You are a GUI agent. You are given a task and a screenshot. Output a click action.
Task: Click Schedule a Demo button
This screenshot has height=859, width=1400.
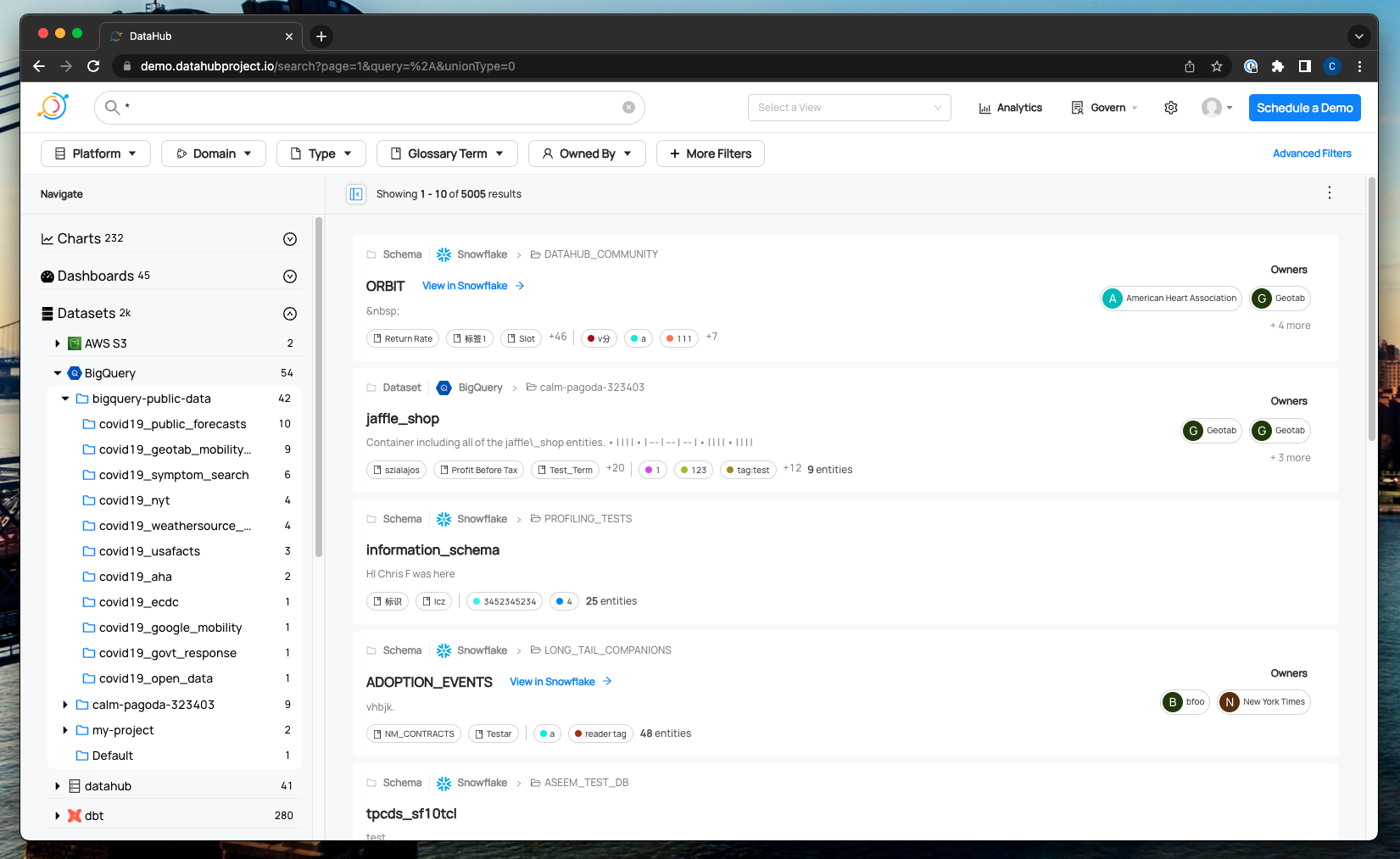click(1304, 108)
